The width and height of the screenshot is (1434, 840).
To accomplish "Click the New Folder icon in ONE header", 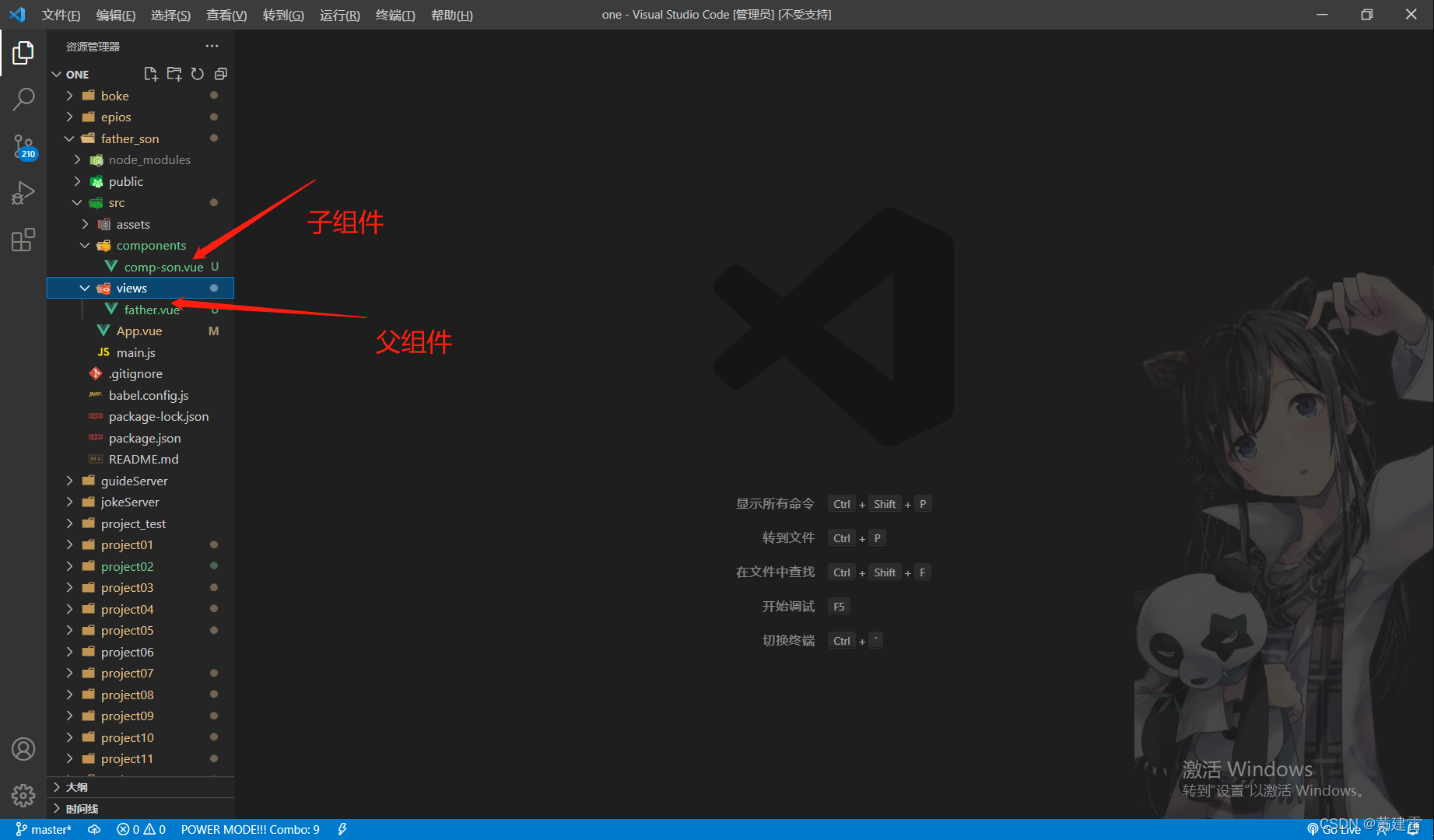I will pos(174,74).
